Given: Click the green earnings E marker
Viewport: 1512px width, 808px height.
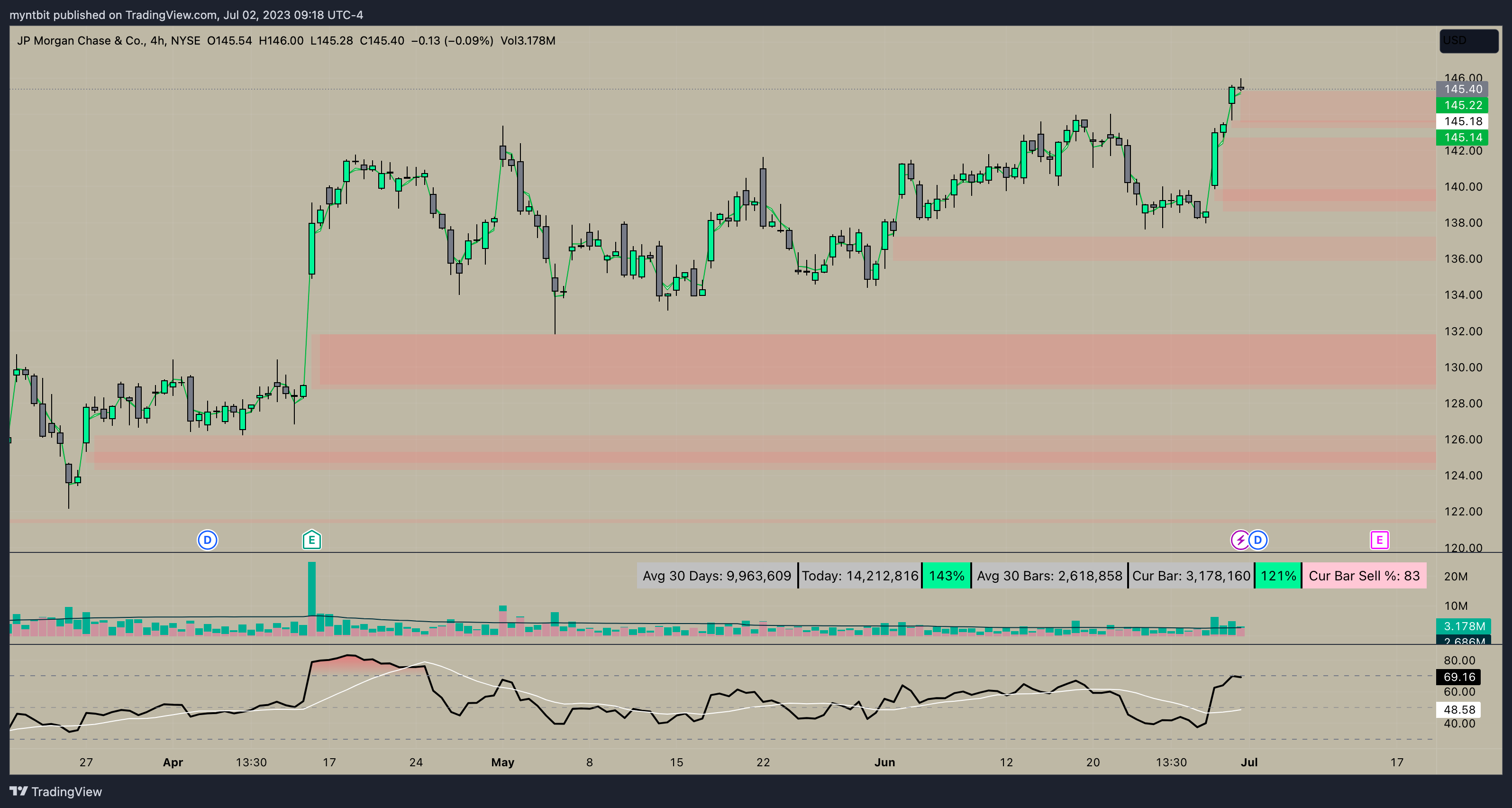Looking at the screenshot, I should 312,540.
